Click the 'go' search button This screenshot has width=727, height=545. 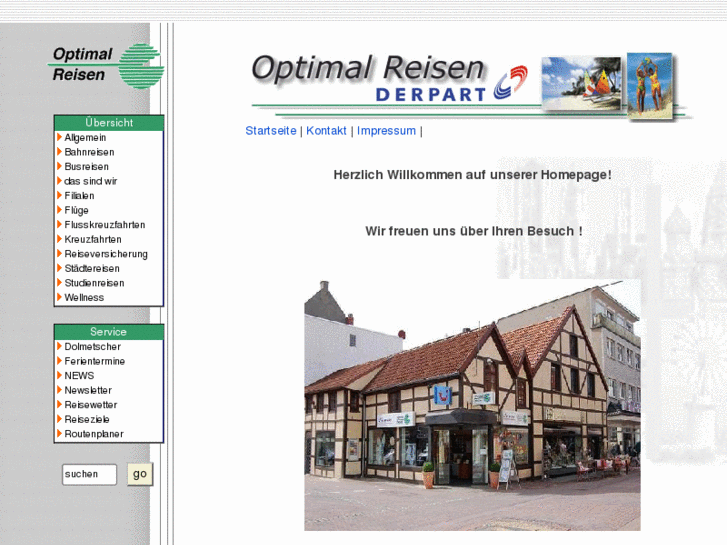140,474
